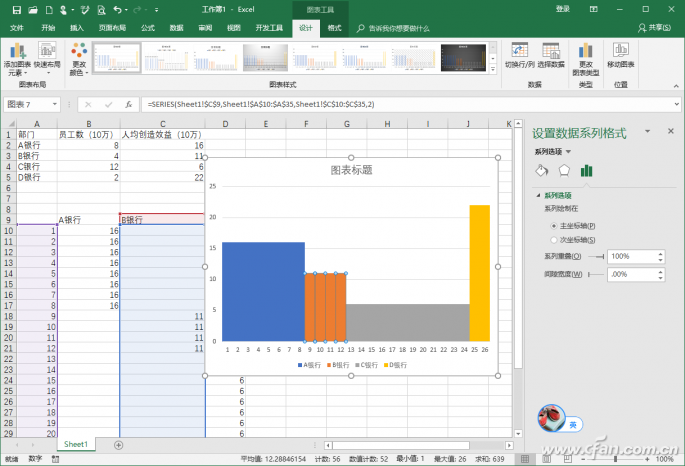
Task: Open Effects pentagon tab in format pane
Action: tap(564, 170)
